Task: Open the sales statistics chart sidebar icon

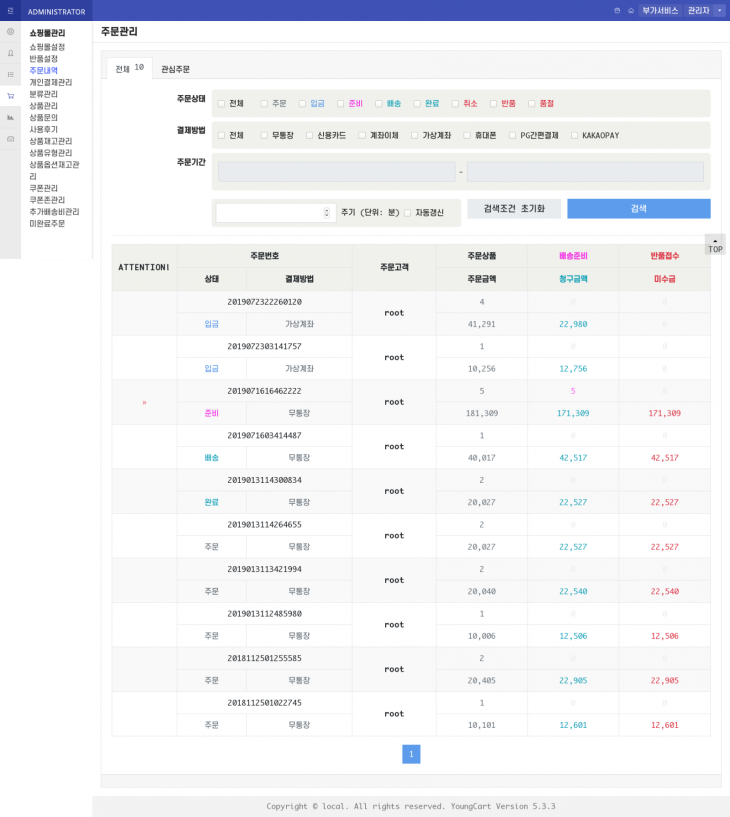Action: click(x=10, y=117)
